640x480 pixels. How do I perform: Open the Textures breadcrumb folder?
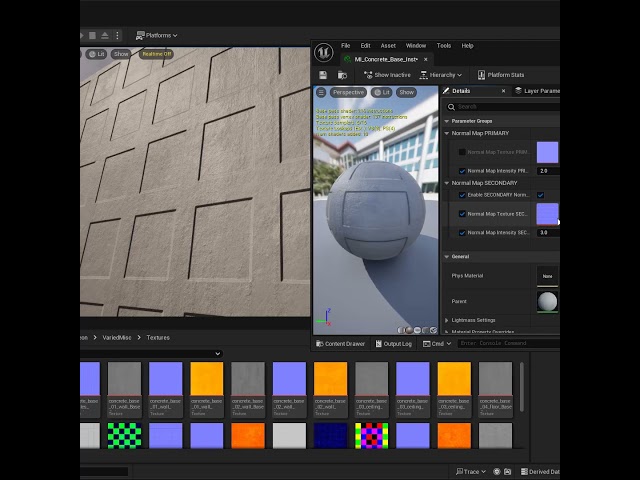(158, 338)
